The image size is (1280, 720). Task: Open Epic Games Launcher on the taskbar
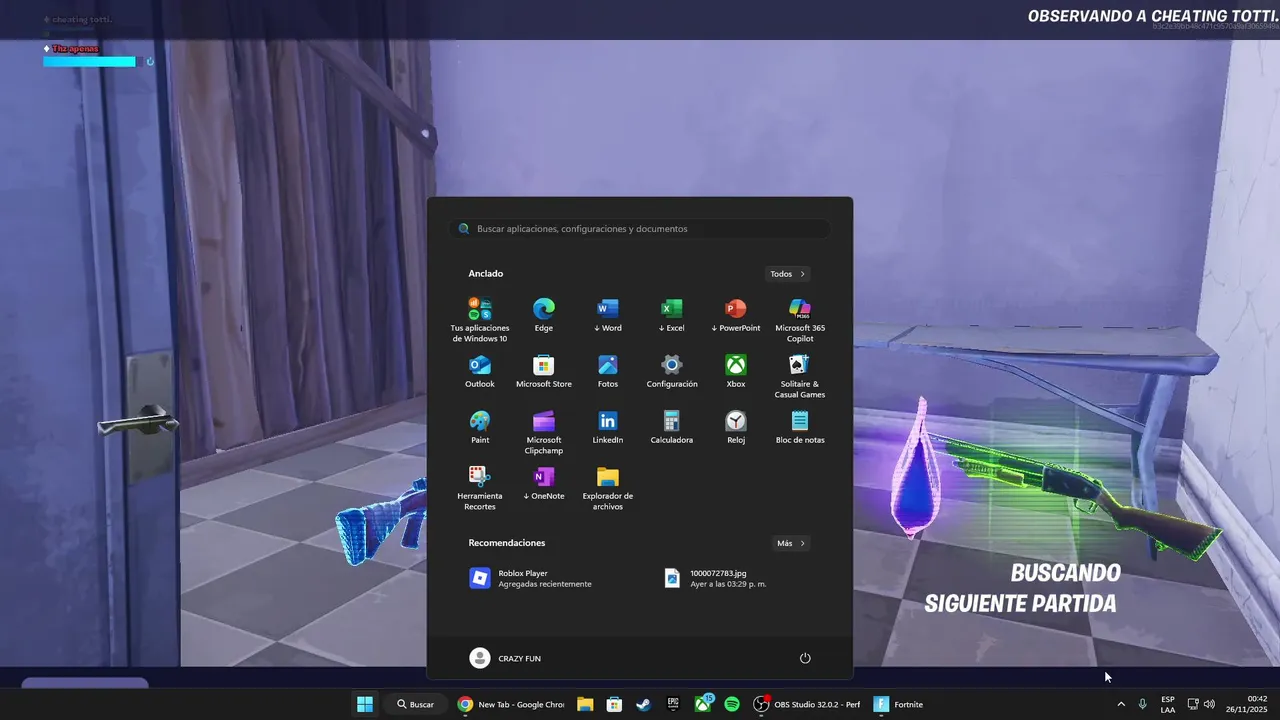[673, 704]
